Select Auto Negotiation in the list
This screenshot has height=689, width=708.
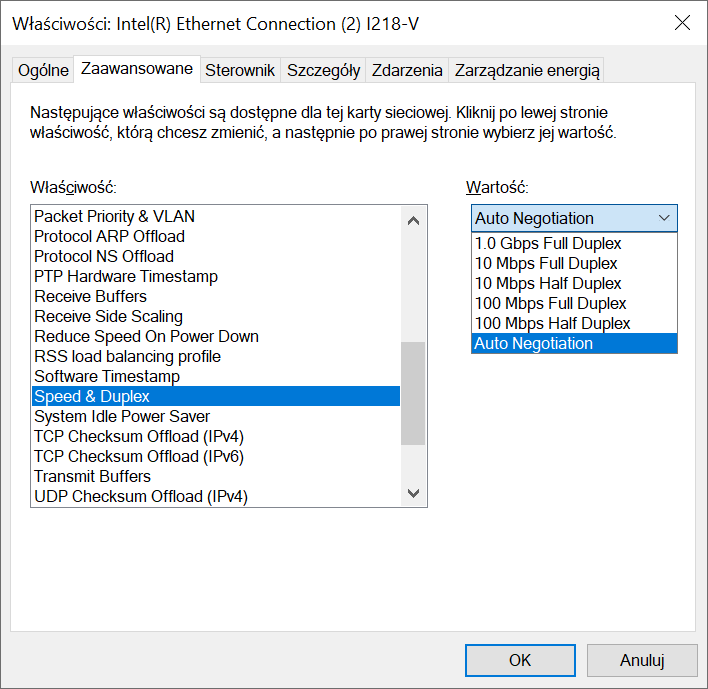point(534,344)
